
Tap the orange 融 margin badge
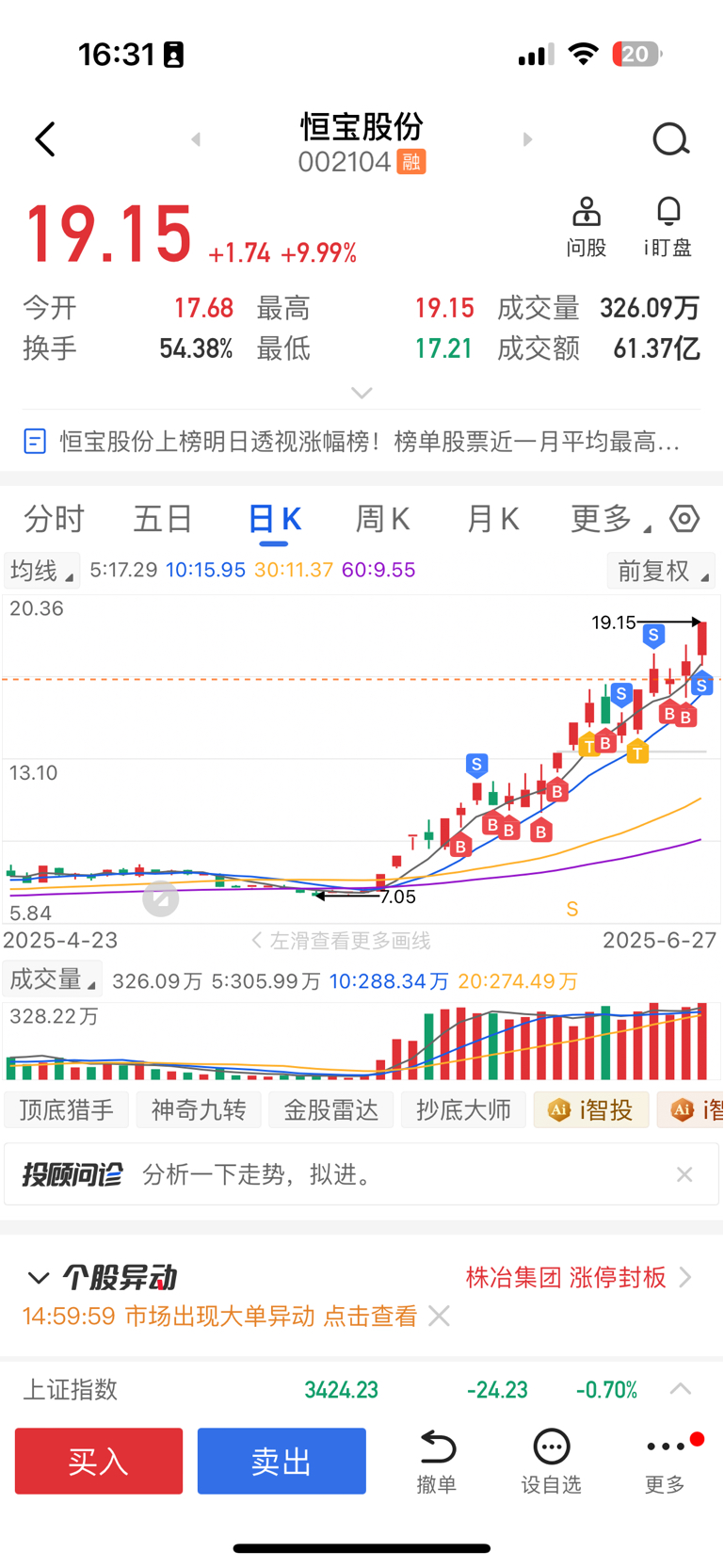[x=411, y=162]
